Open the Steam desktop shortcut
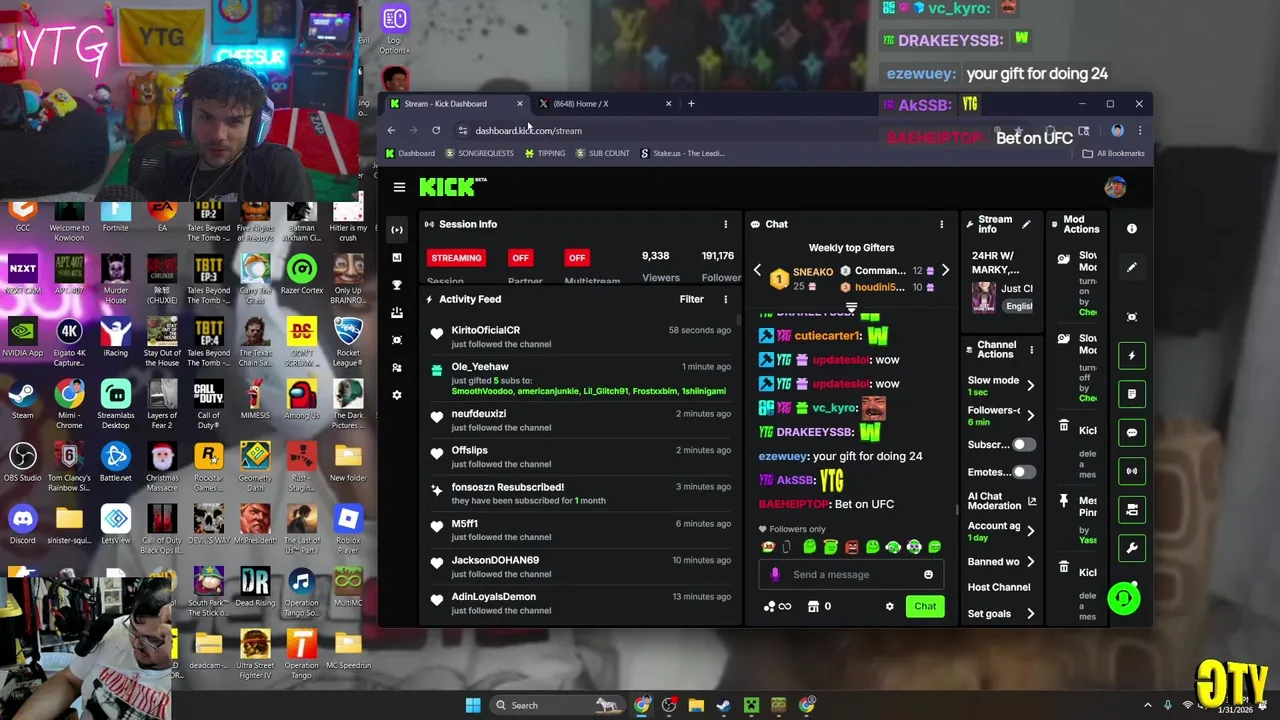 [22, 401]
